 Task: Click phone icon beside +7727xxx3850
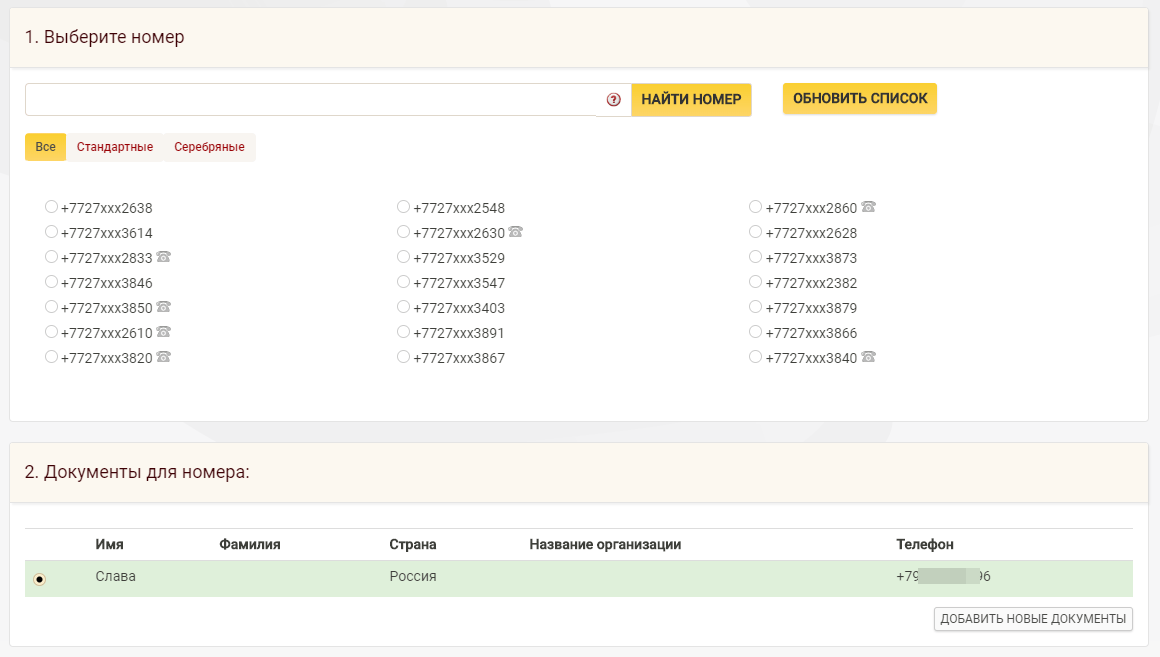tap(163, 306)
